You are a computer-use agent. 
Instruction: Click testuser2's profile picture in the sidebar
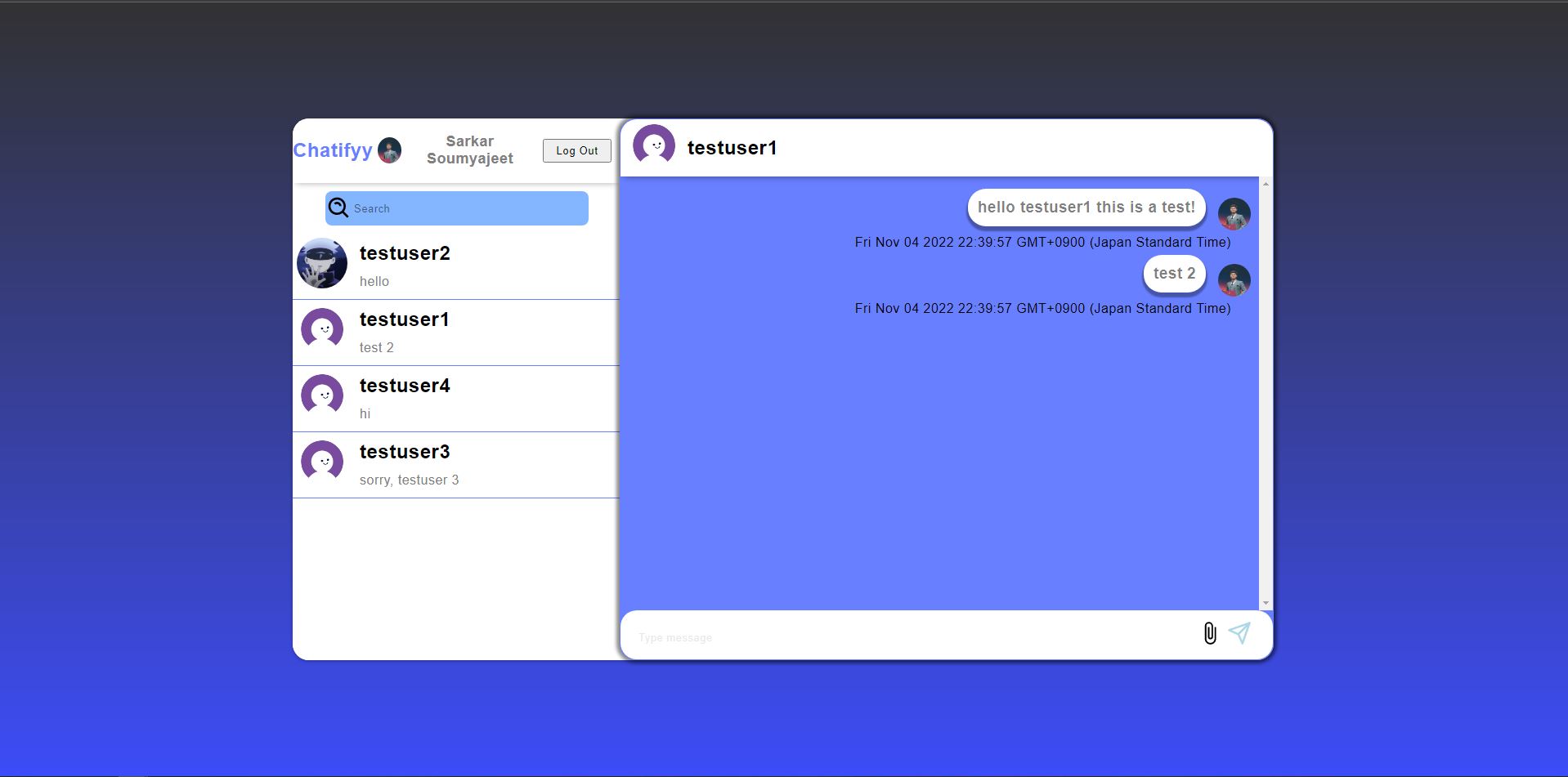click(322, 263)
